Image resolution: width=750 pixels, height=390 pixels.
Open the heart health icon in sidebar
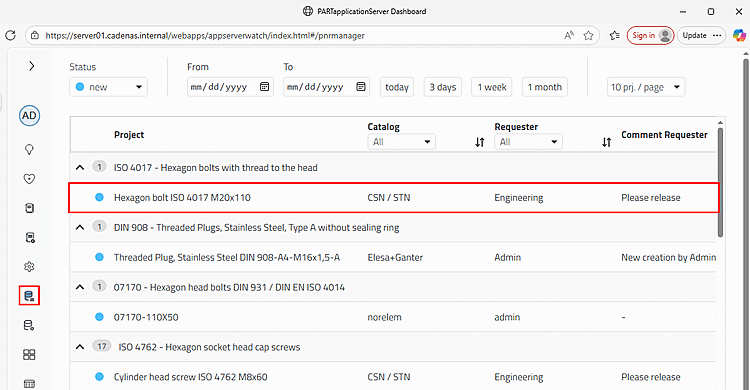[29, 179]
